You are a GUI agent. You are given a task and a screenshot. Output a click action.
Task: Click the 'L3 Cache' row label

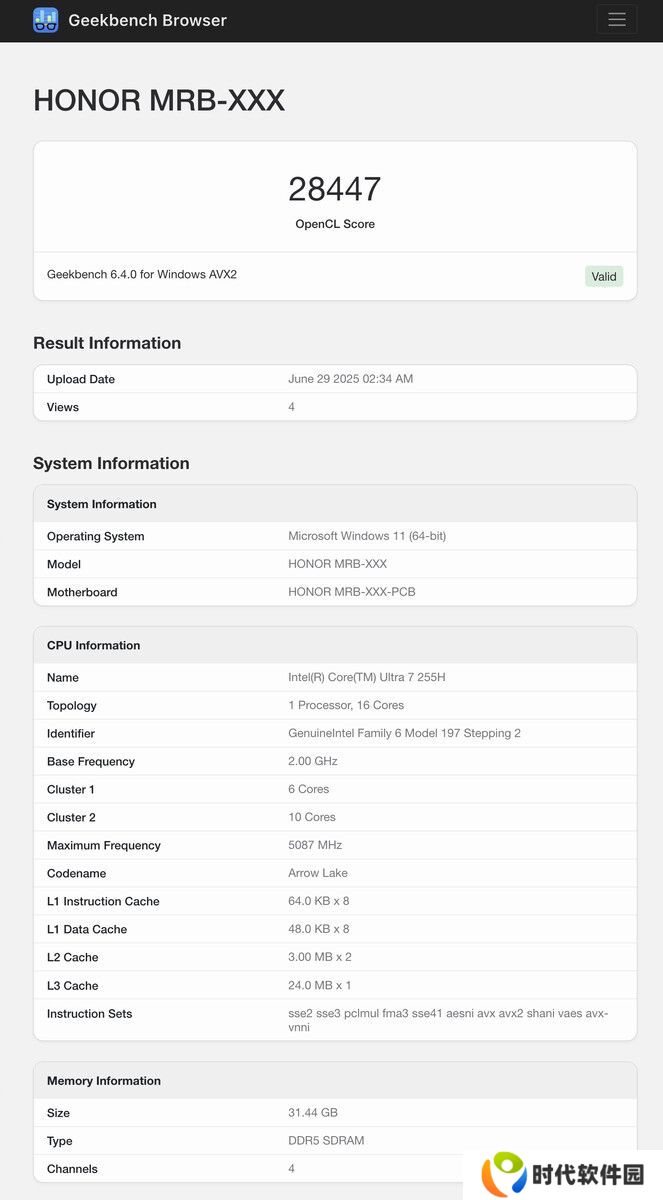(73, 985)
